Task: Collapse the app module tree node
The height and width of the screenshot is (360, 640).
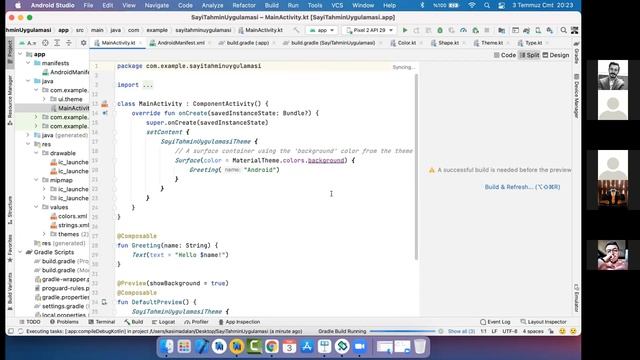Action: pos(20,54)
